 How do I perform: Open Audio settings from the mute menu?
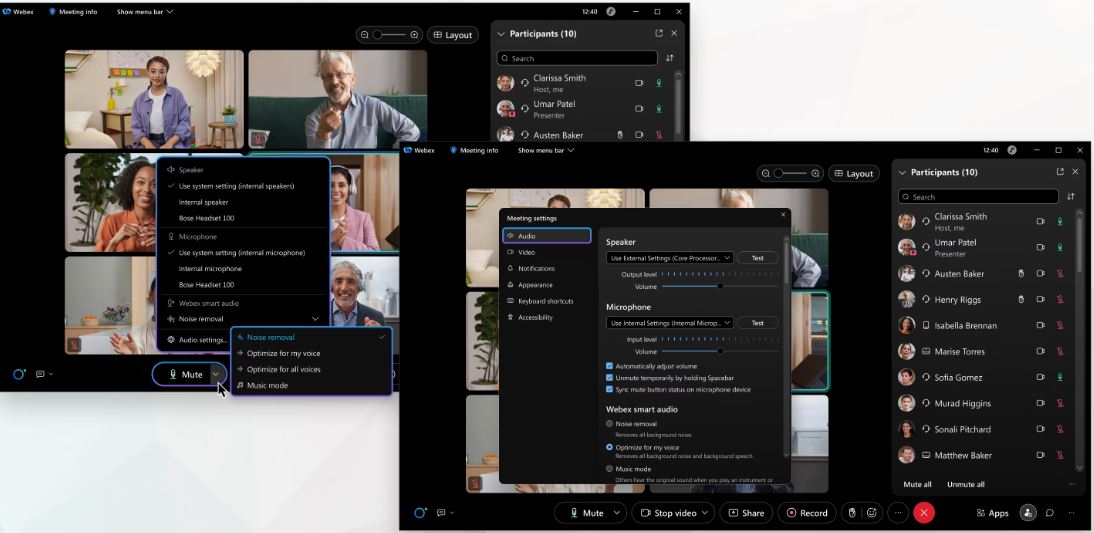click(x=197, y=340)
